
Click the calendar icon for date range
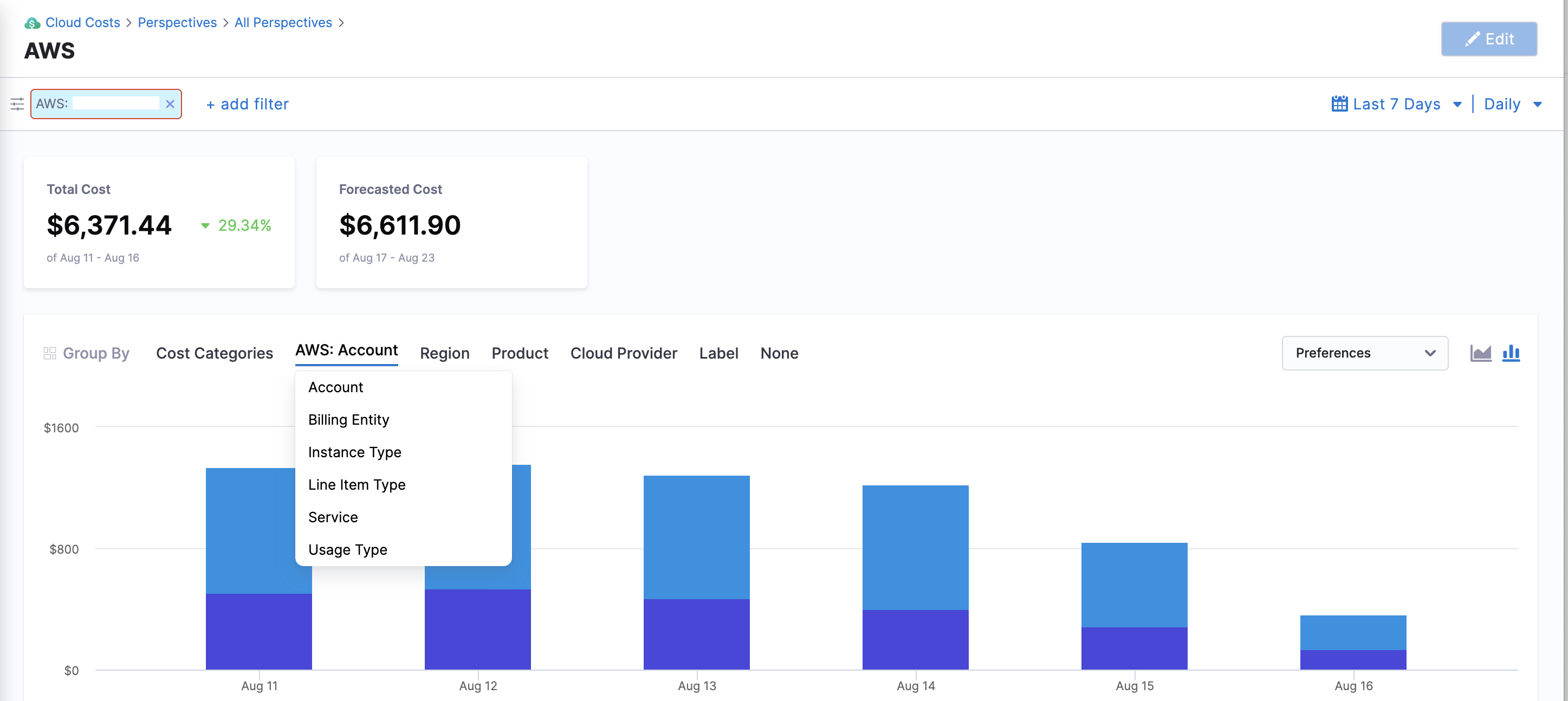point(1339,104)
